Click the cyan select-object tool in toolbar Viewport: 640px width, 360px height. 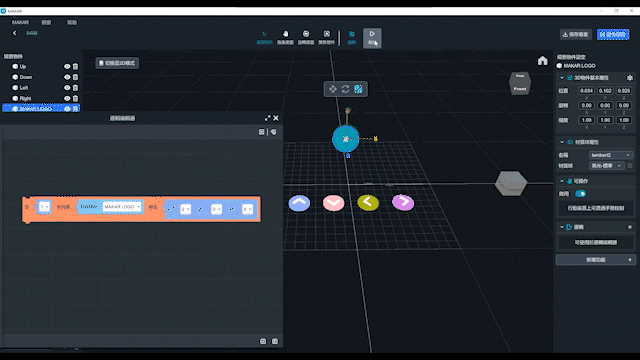[x=264, y=37]
